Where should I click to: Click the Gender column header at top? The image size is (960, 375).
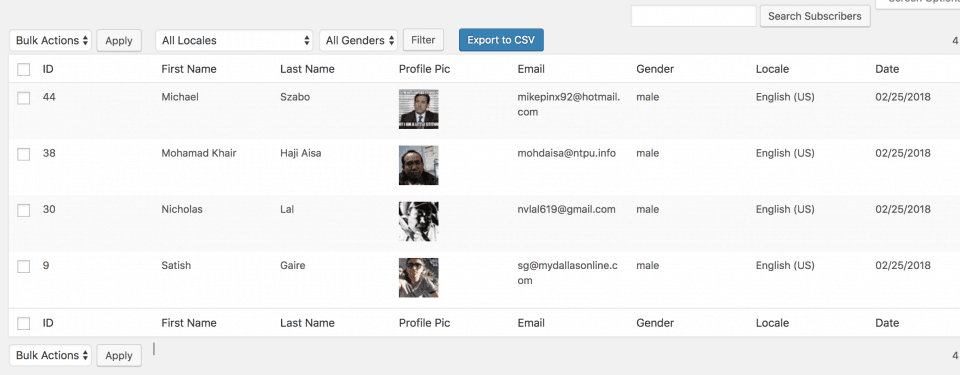coord(655,69)
